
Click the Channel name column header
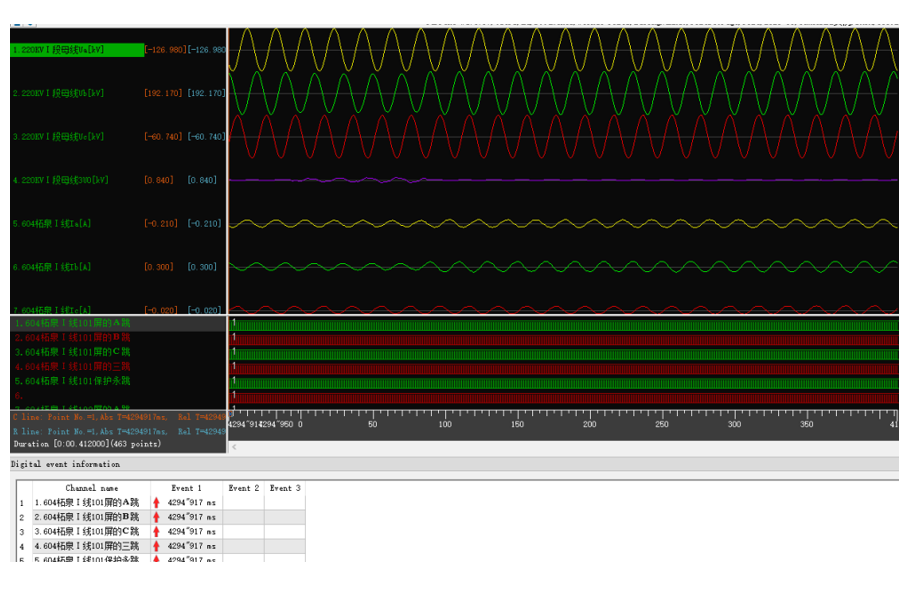92,488
